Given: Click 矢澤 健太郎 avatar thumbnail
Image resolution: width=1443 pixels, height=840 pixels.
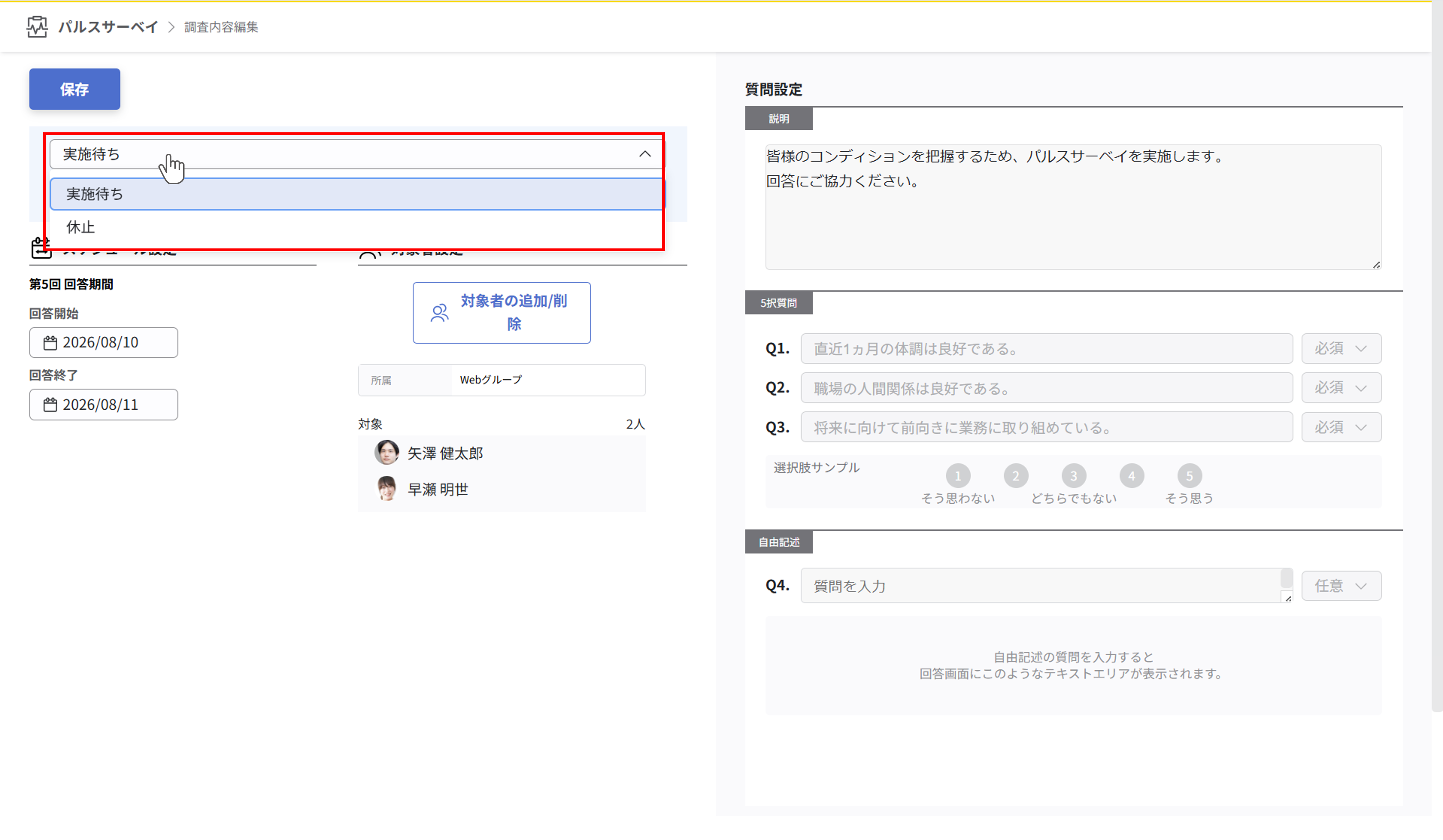Looking at the screenshot, I should click(387, 452).
